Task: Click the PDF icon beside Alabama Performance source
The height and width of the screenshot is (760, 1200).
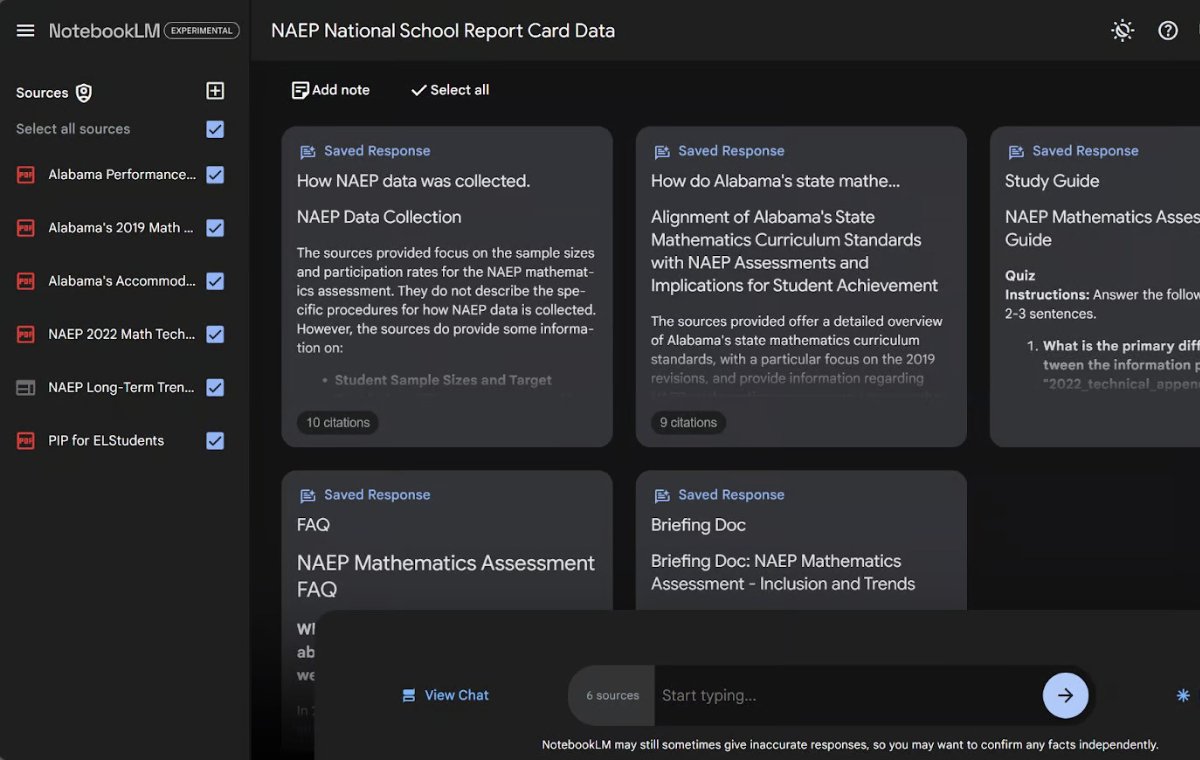Action: coord(28,174)
